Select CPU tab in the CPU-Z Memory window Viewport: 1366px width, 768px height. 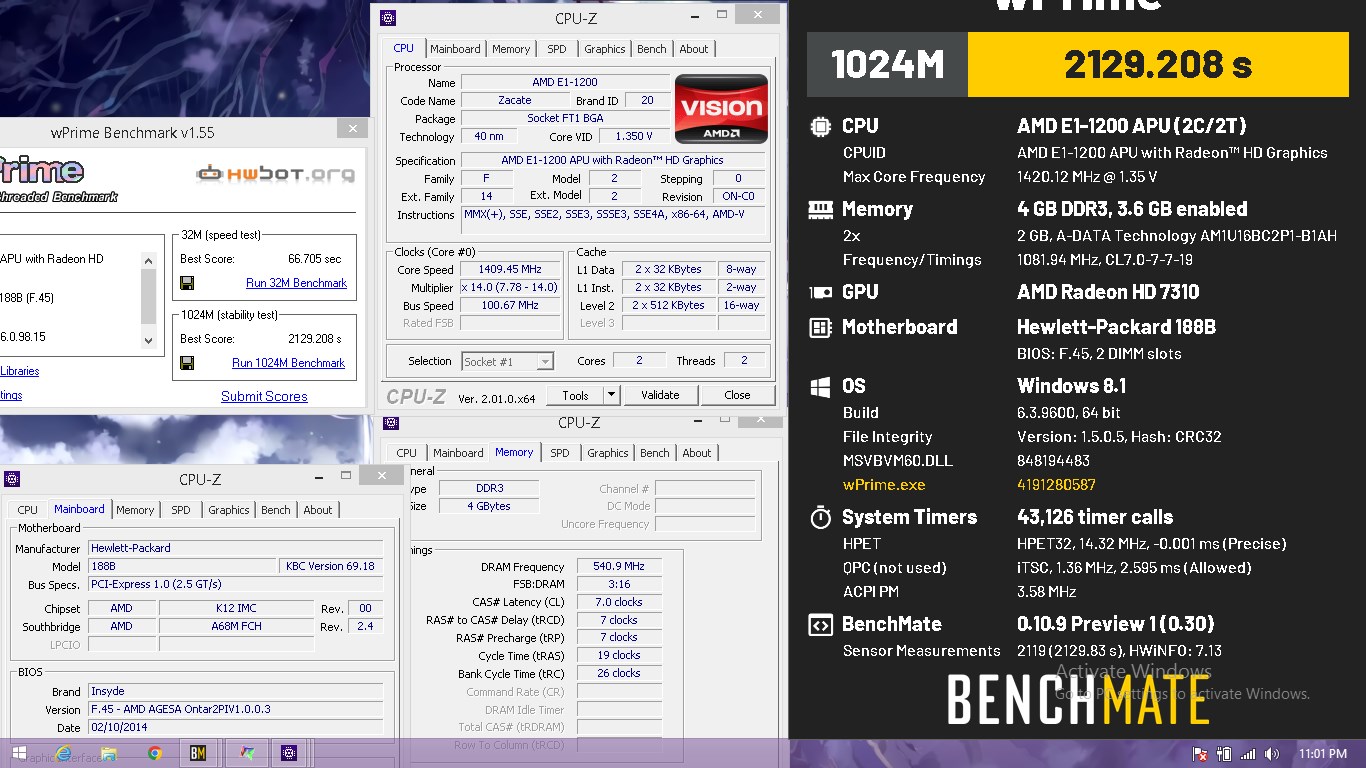[x=406, y=453]
